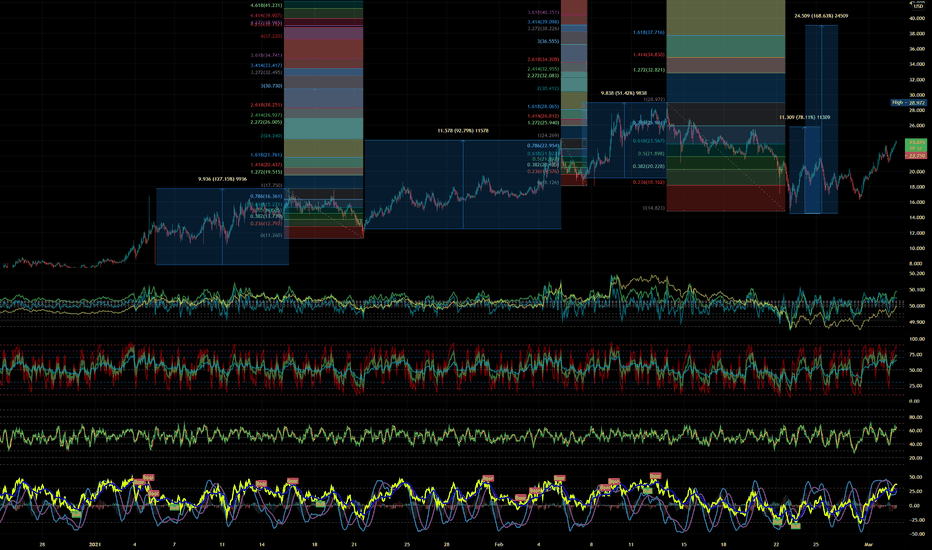Click the 0(11.260) Fibonacci level label
Image resolution: width=932 pixels, height=550 pixels.
tap(271, 235)
